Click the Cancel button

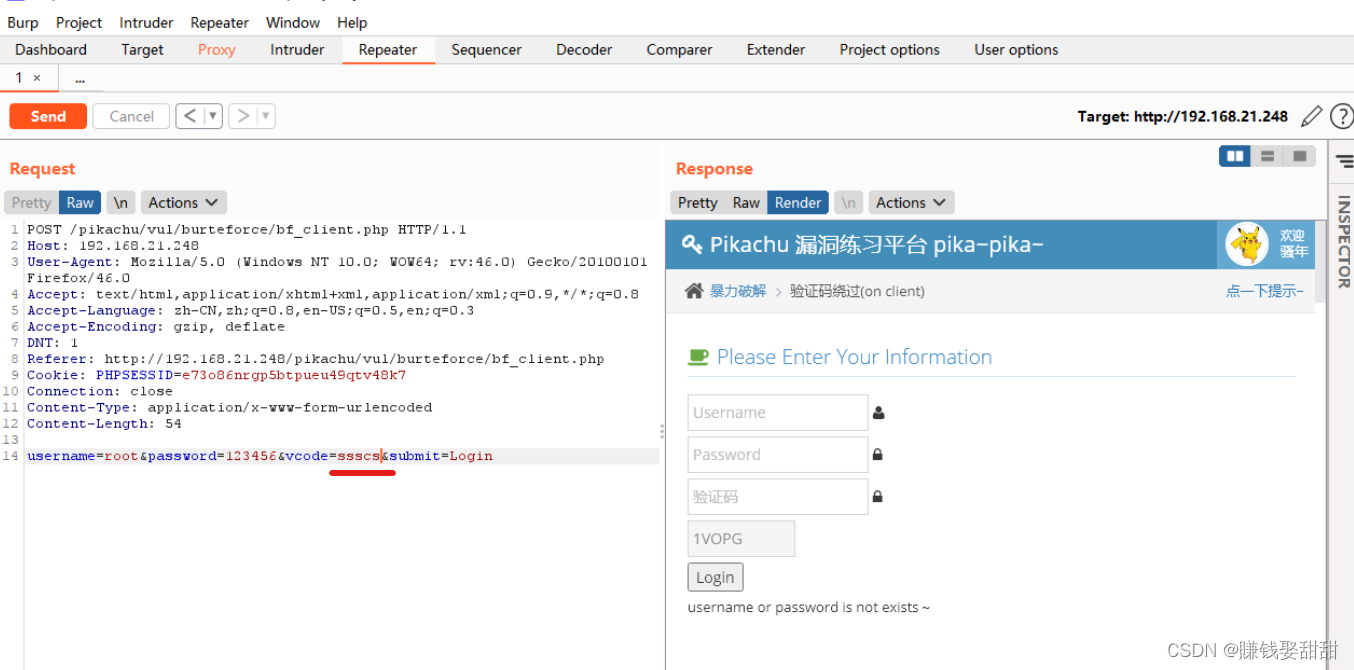131,116
